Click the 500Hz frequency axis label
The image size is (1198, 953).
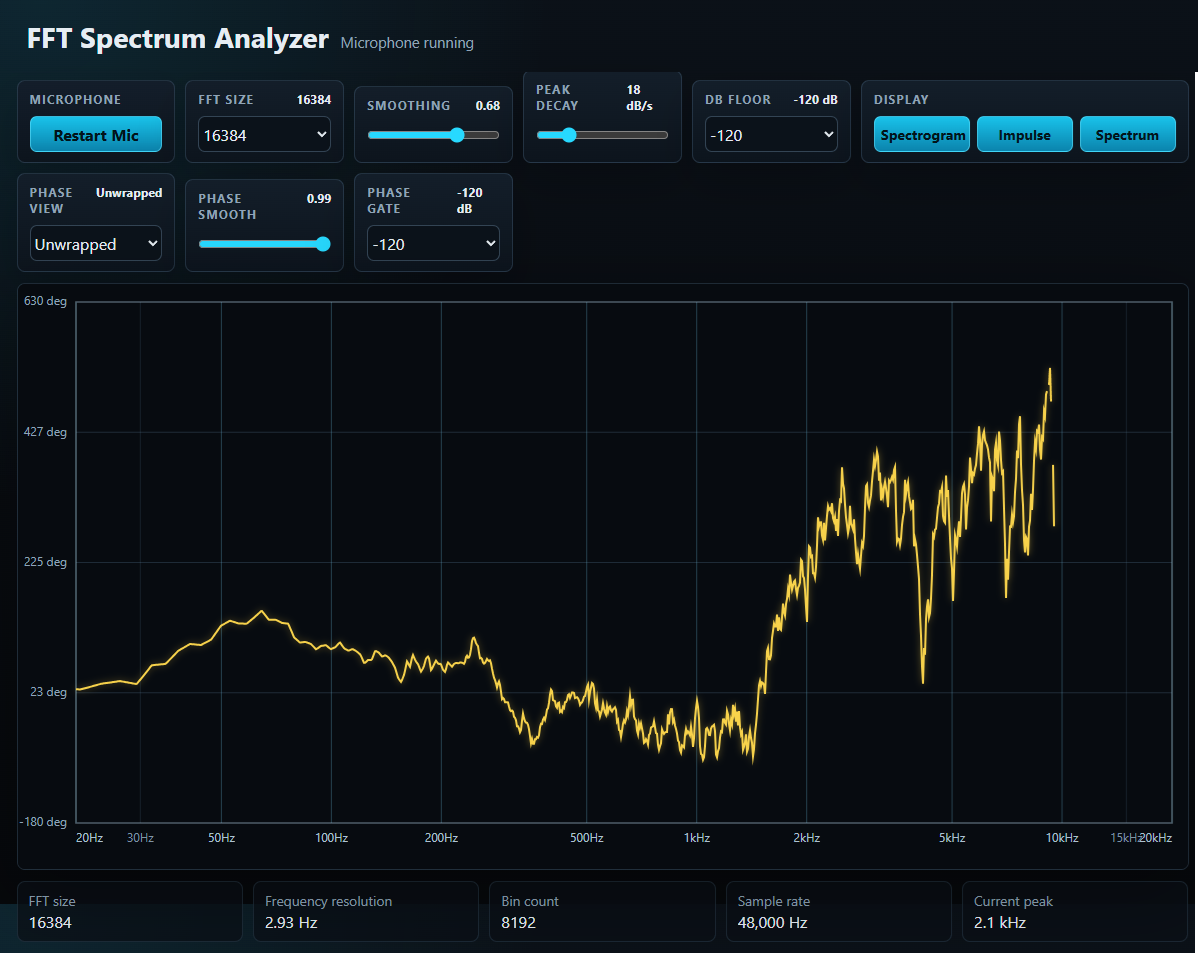click(x=587, y=838)
